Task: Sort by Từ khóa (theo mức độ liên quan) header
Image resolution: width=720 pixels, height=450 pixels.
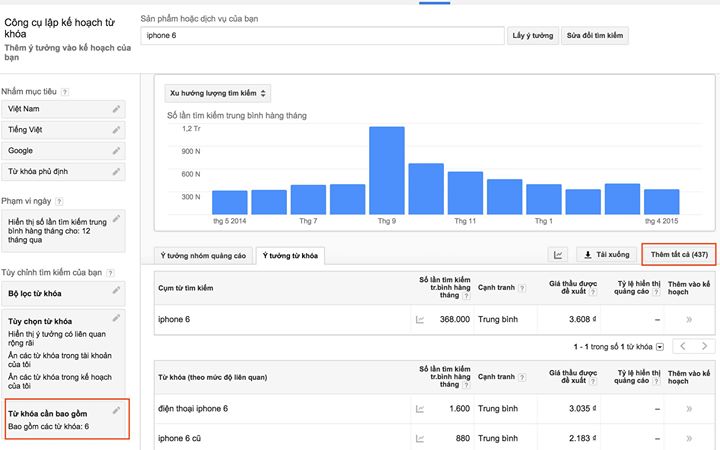Action: (x=213, y=377)
